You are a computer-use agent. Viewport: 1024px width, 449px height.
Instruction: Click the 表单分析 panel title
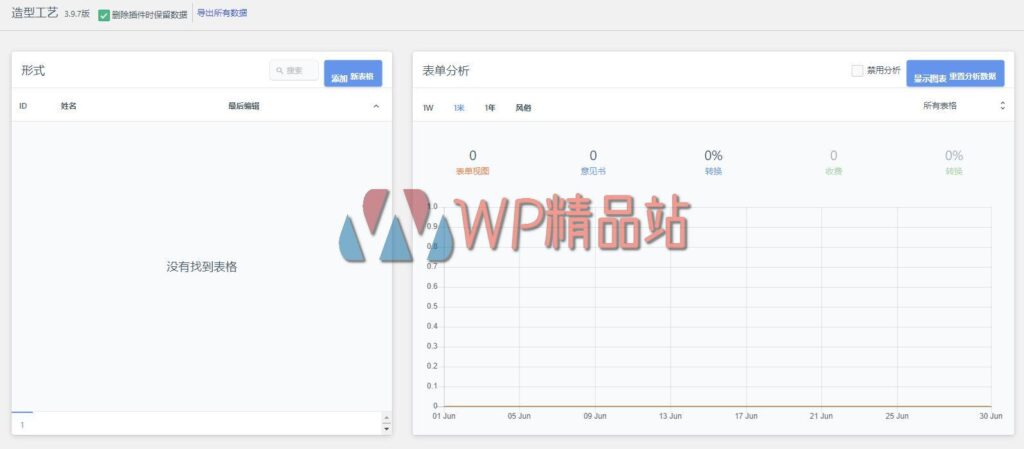tap(446, 71)
